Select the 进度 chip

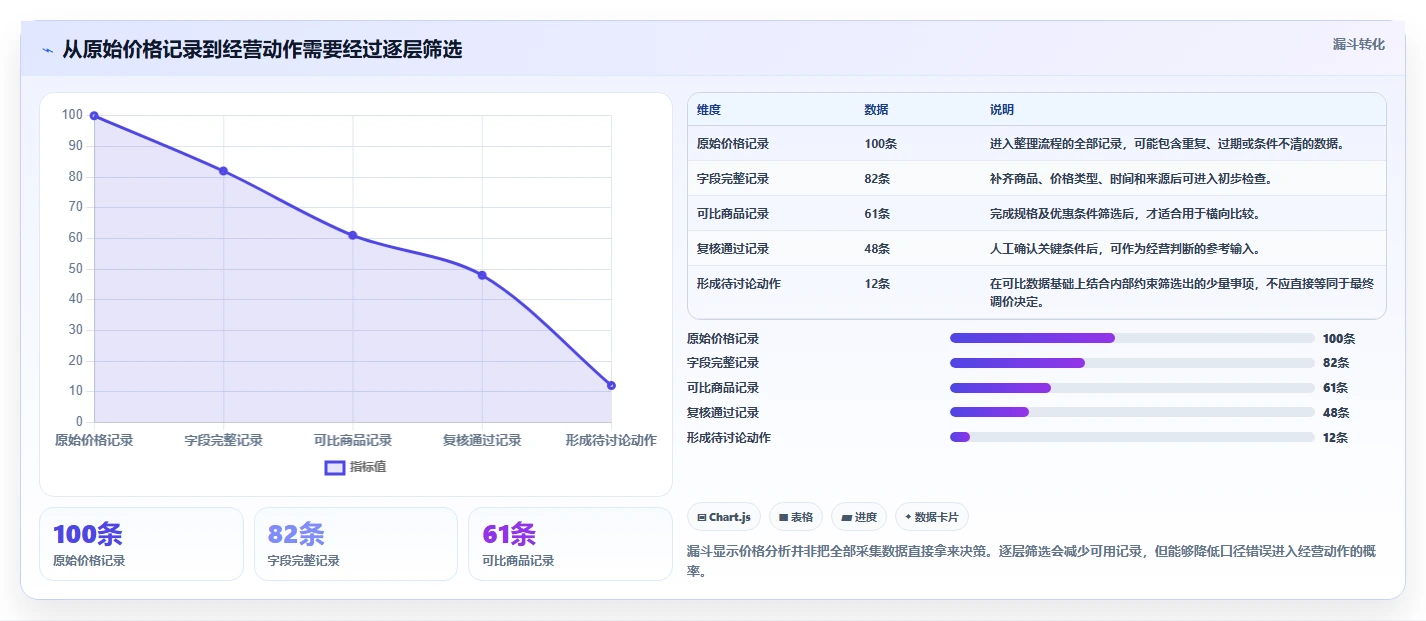coord(859,517)
